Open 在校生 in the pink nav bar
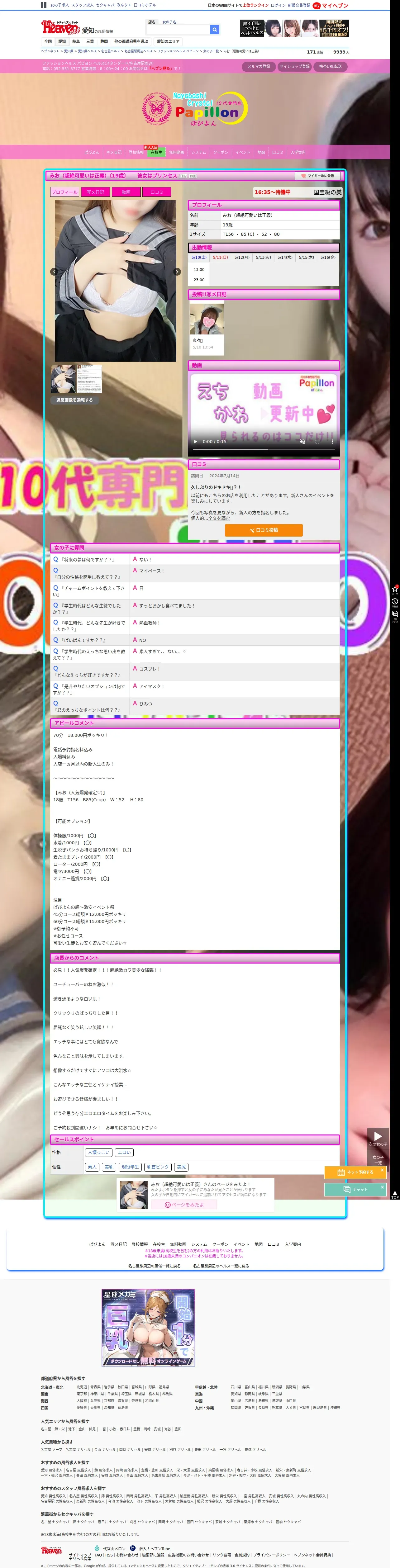Viewport: 400px width, 1568px height. (156, 152)
